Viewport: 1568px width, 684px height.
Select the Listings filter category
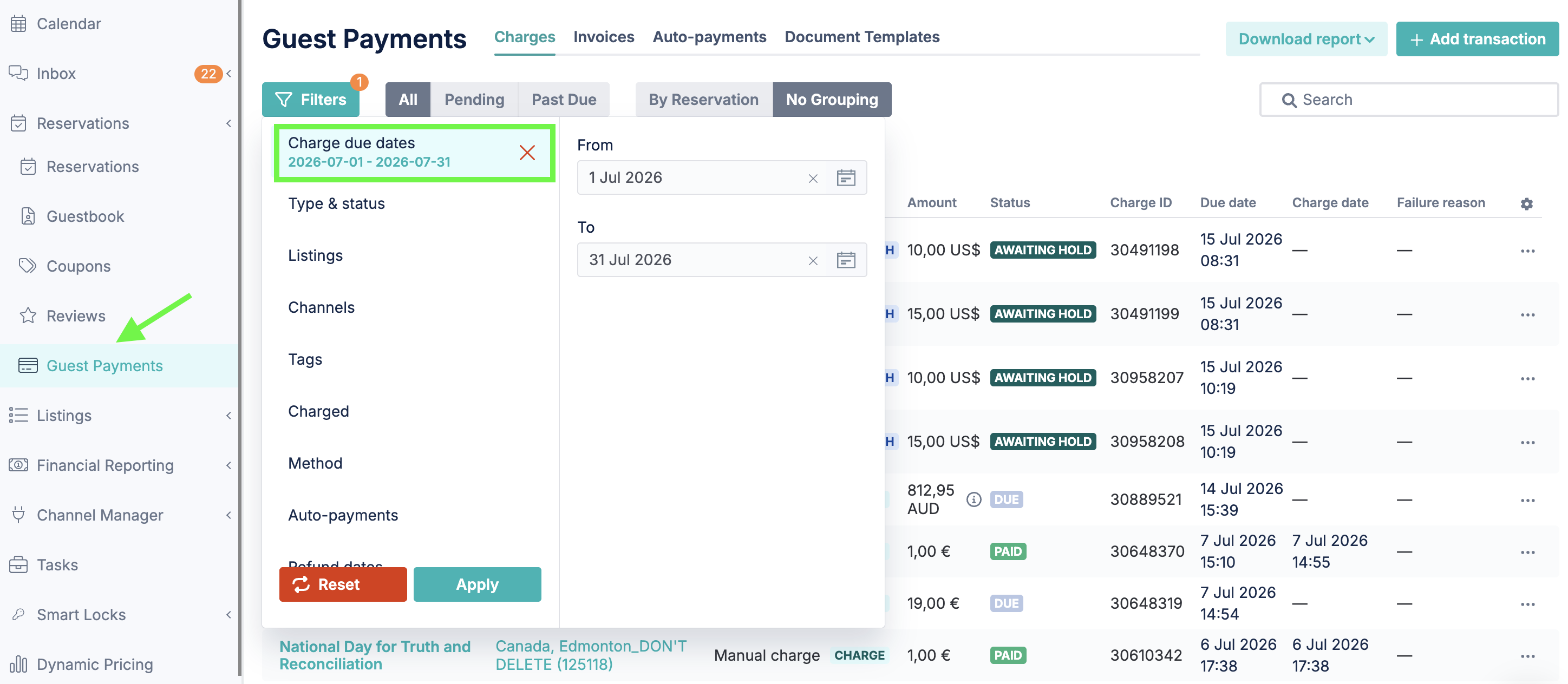tap(315, 255)
